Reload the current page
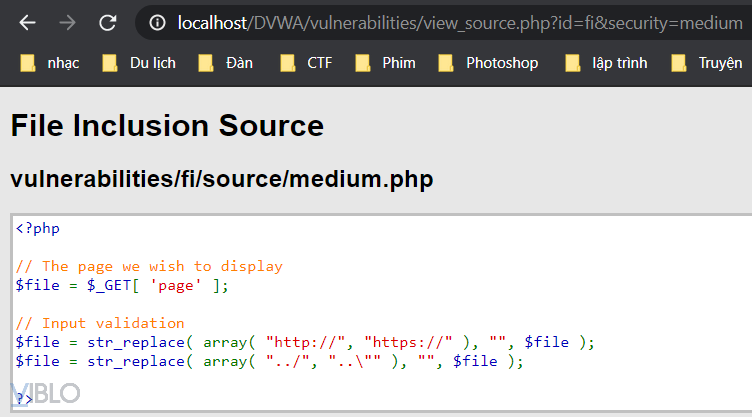The image size is (752, 417). tap(108, 22)
